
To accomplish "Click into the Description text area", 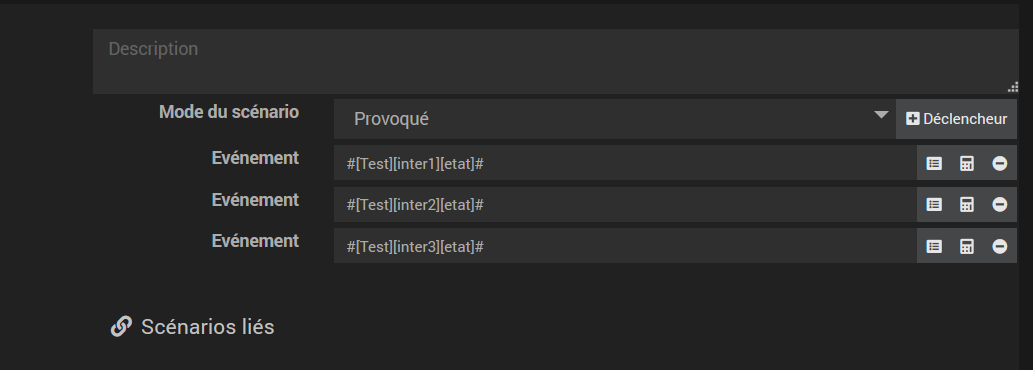I will [555, 61].
